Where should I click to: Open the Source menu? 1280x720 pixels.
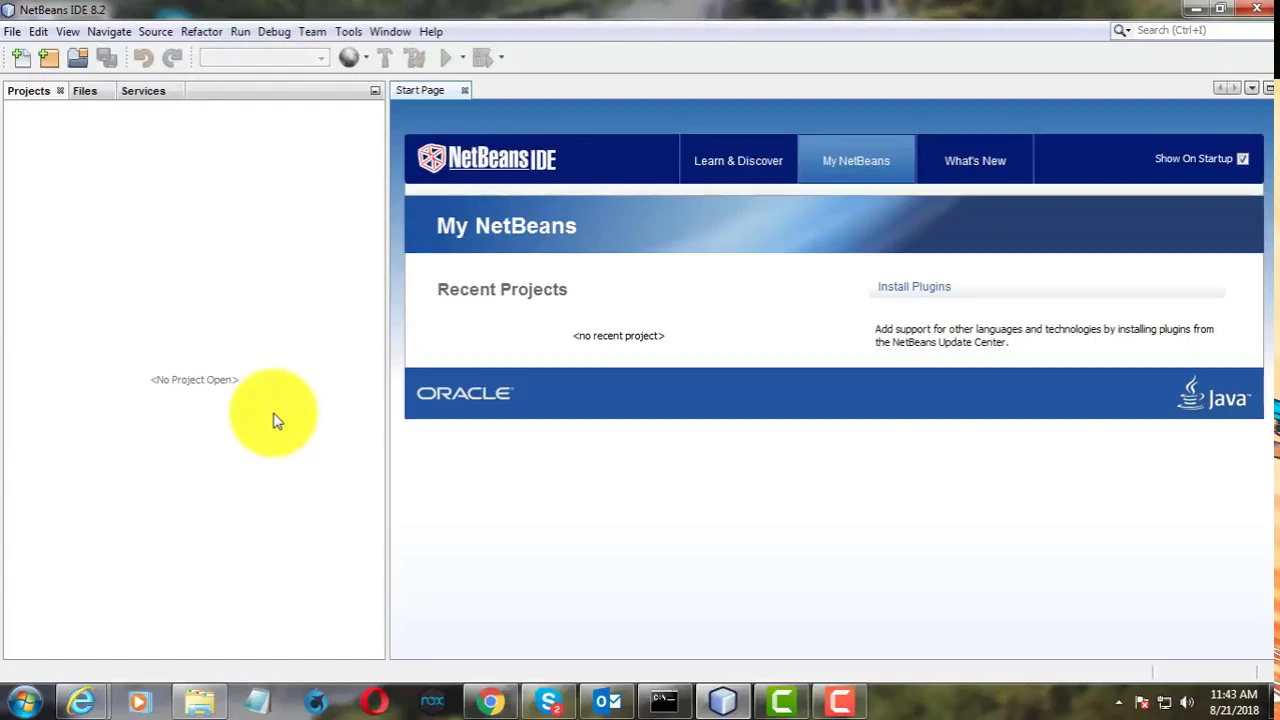[155, 31]
